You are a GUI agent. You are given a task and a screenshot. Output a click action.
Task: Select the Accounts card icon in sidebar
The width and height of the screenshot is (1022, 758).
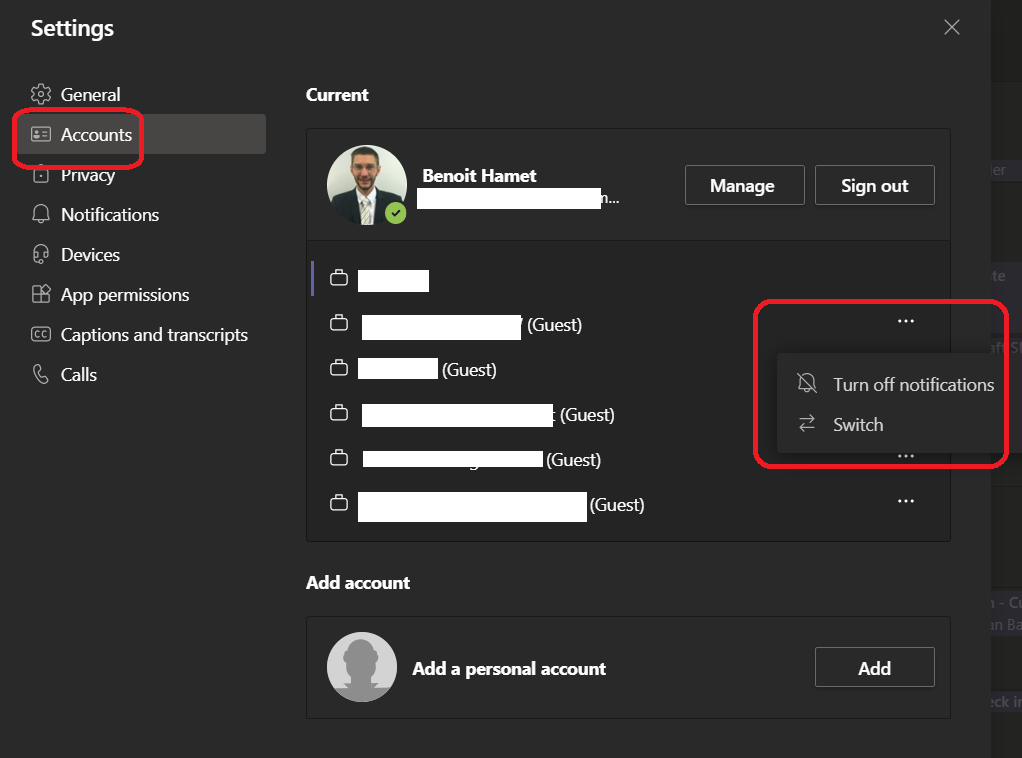pos(41,135)
